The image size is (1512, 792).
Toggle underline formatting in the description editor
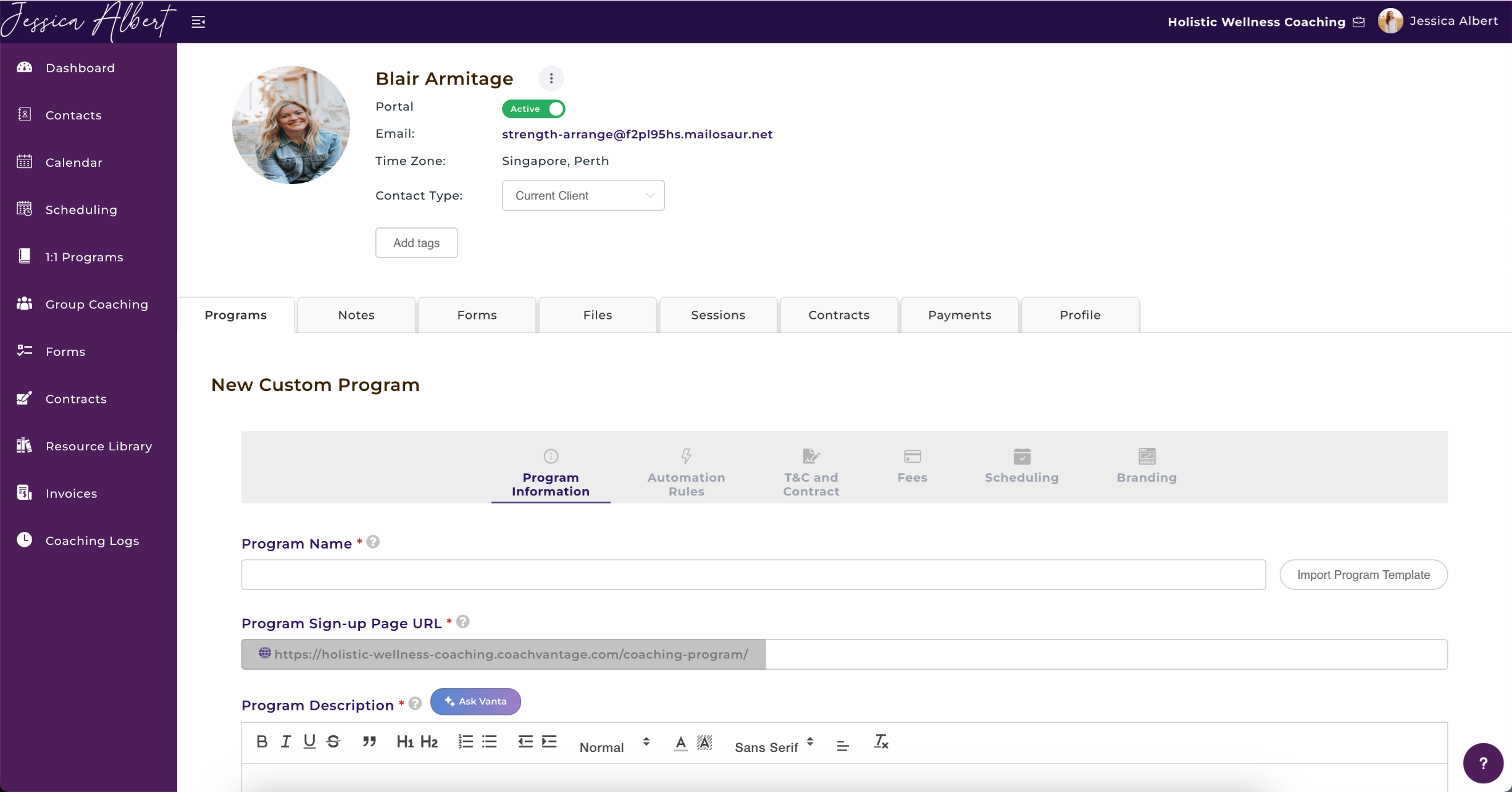309,741
